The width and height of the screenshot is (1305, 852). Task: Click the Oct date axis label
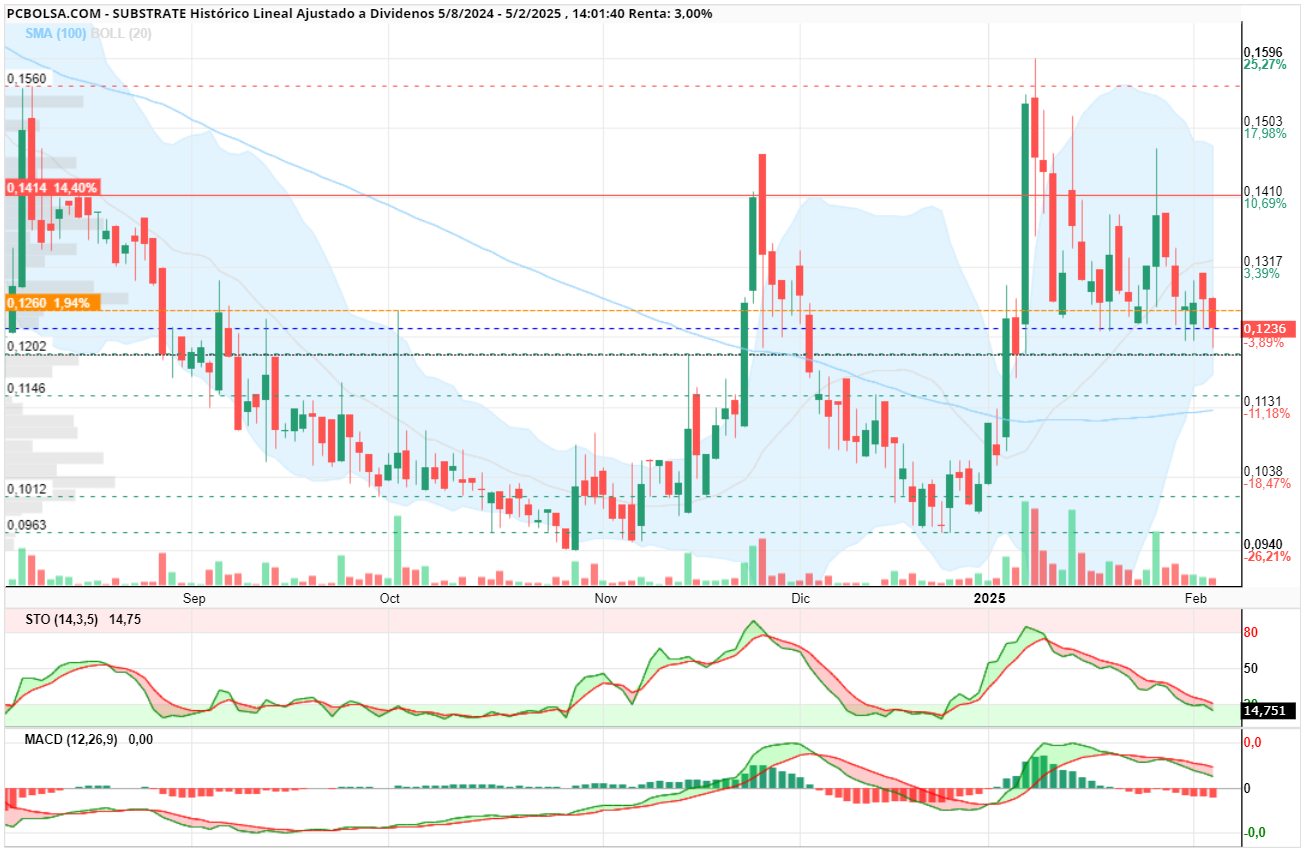(390, 598)
